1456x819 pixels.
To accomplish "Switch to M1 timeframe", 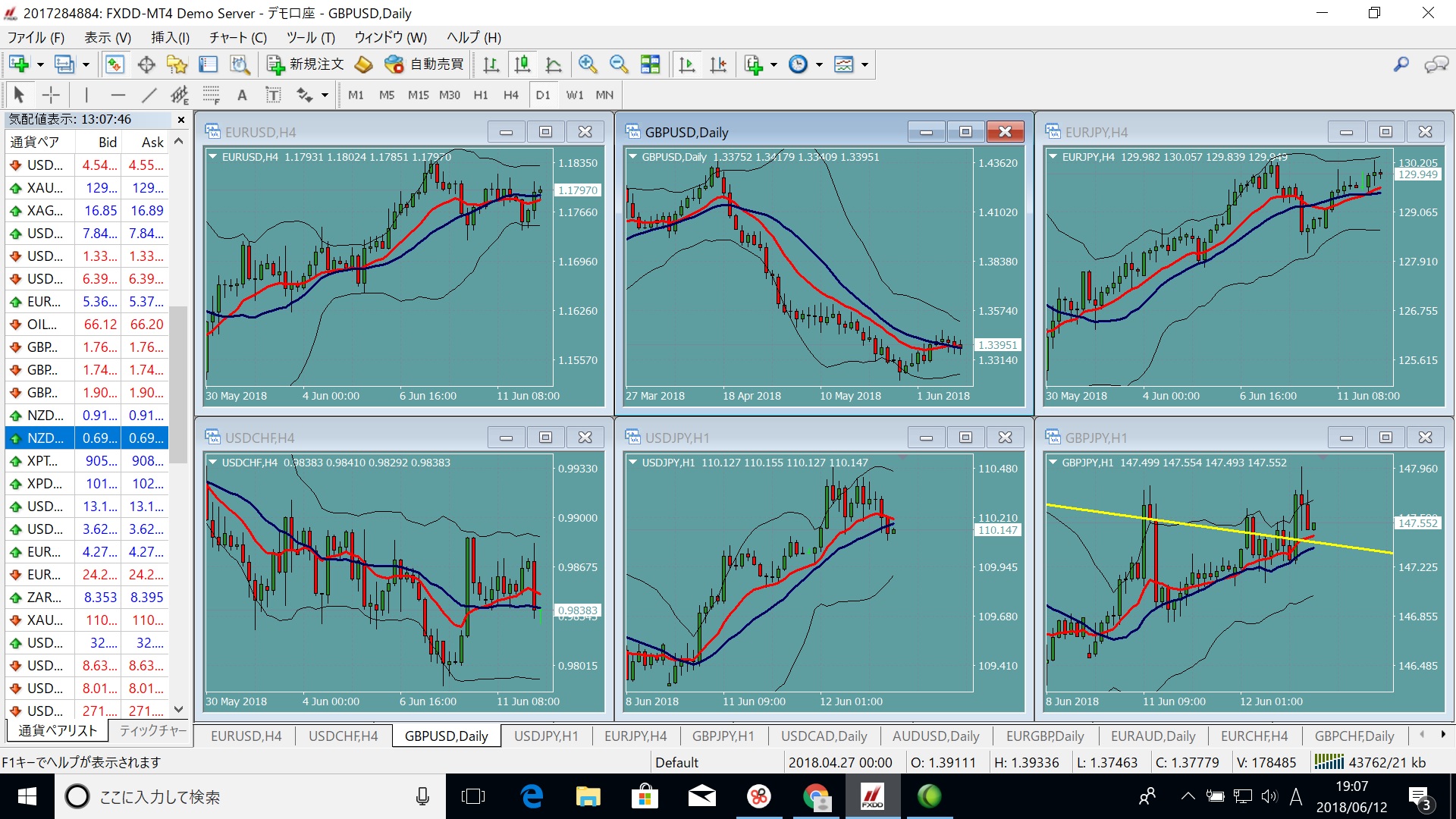I will [356, 95].
